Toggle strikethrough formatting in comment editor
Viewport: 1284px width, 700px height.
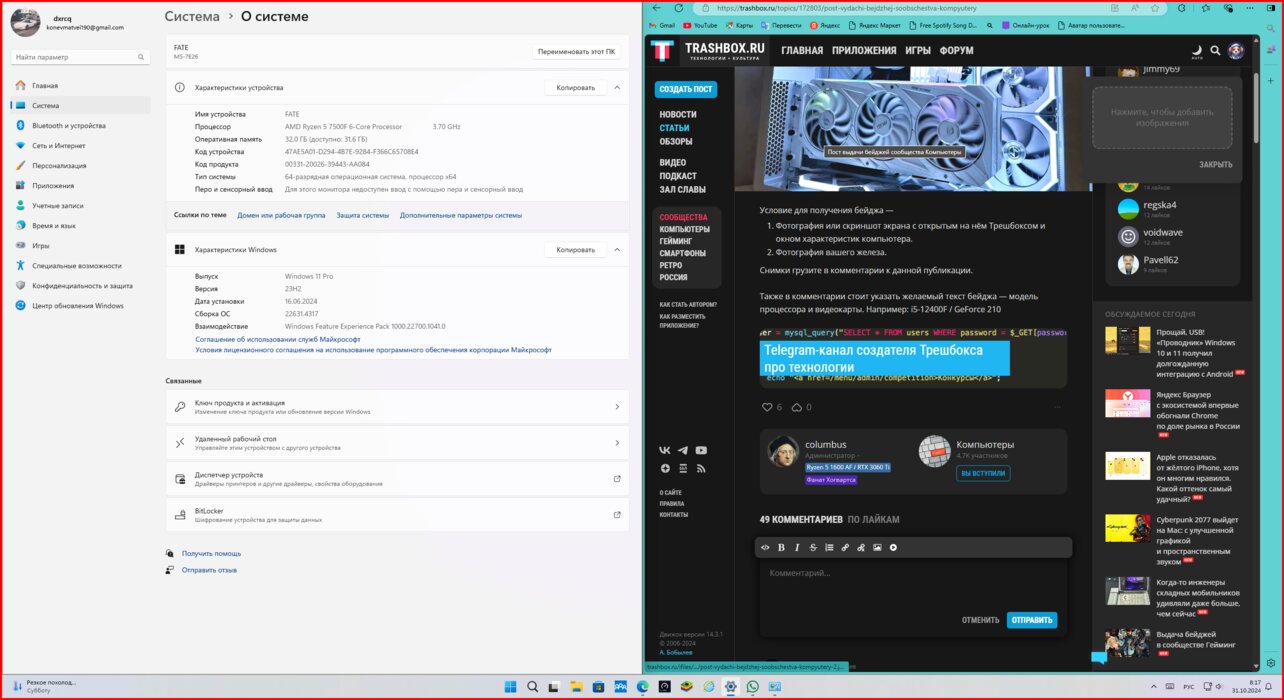[813, 547]
